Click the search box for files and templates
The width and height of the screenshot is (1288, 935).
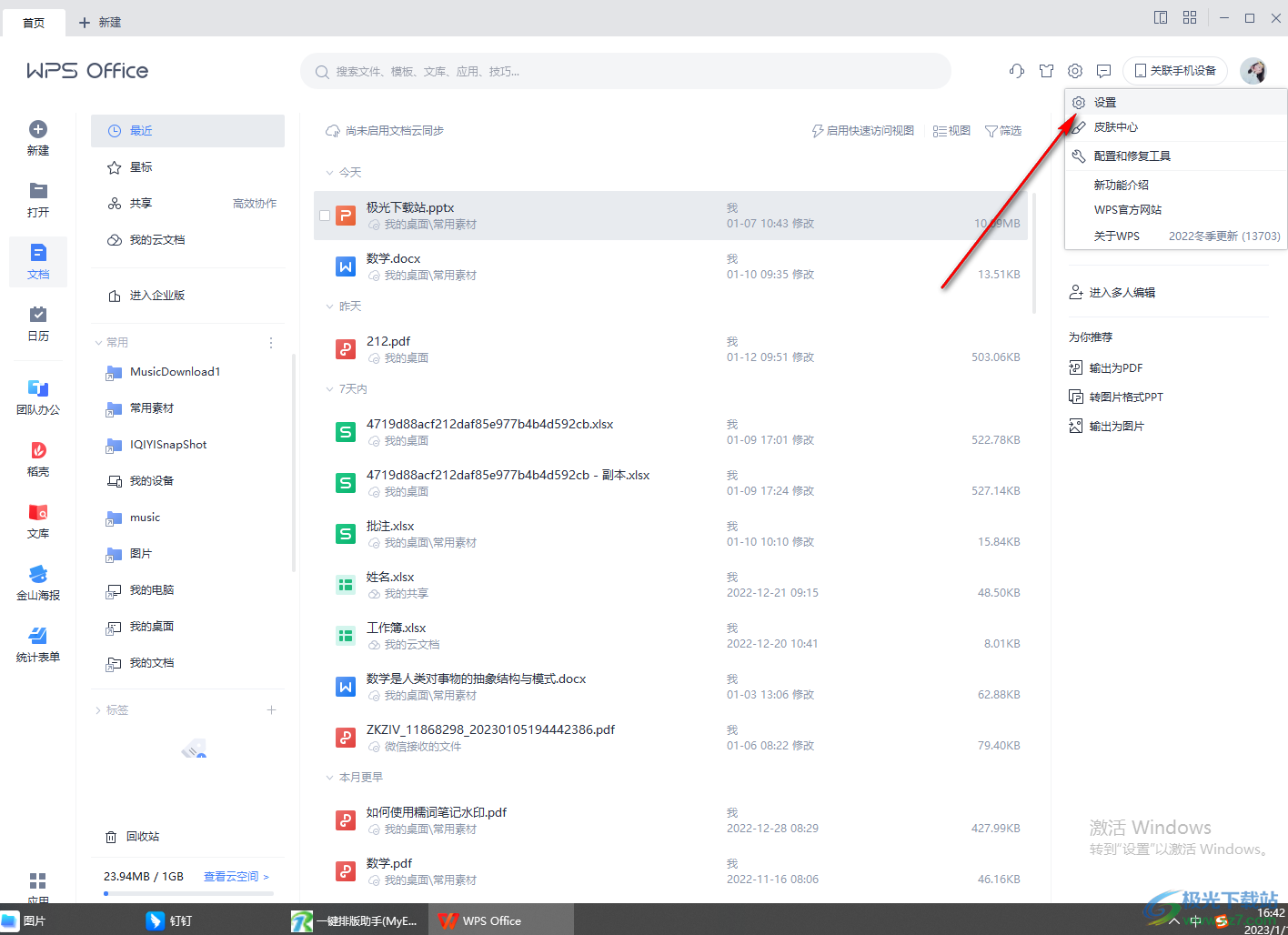click(626, 71)
